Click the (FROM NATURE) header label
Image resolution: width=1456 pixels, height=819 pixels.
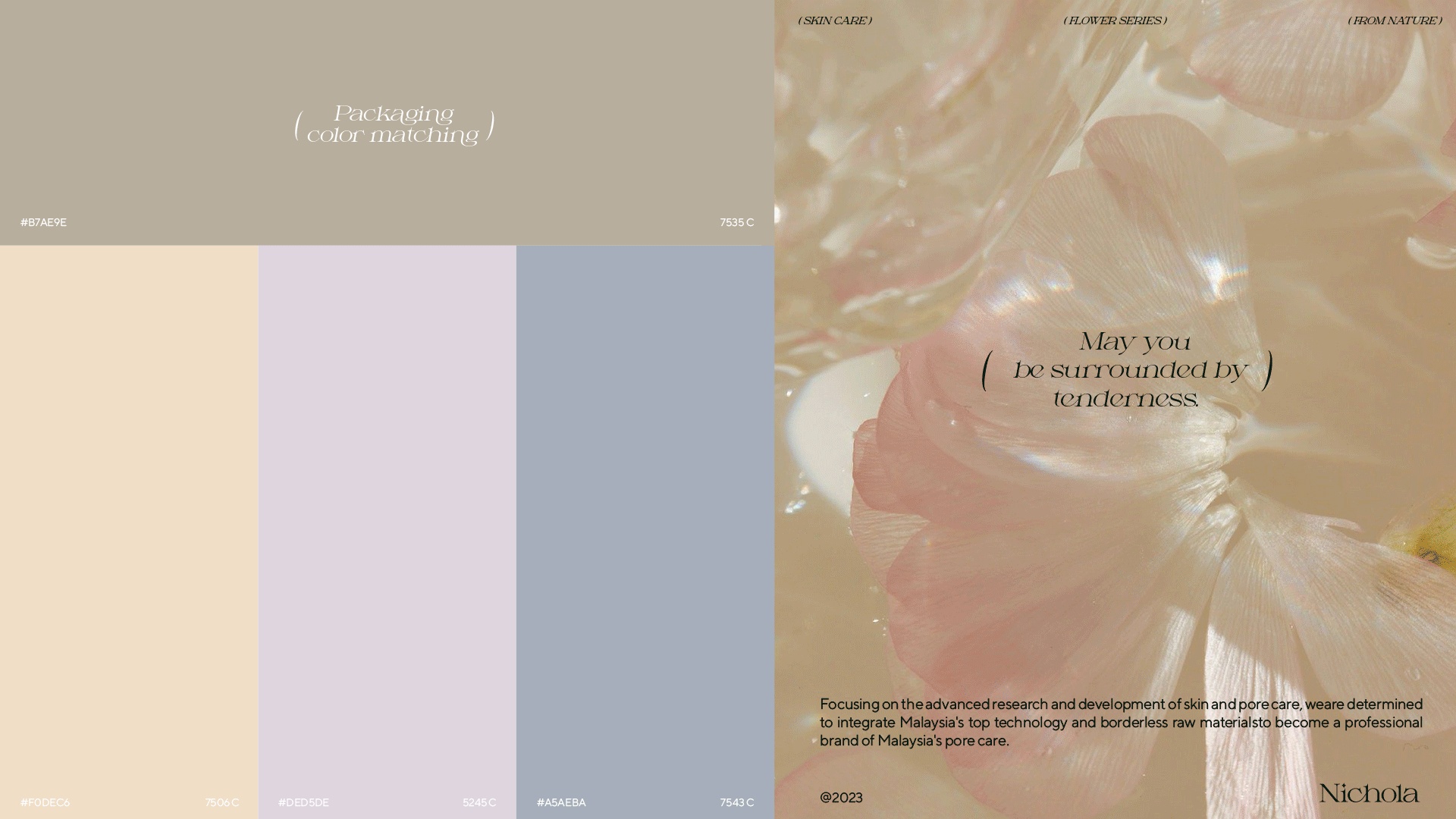[1395, 21]
